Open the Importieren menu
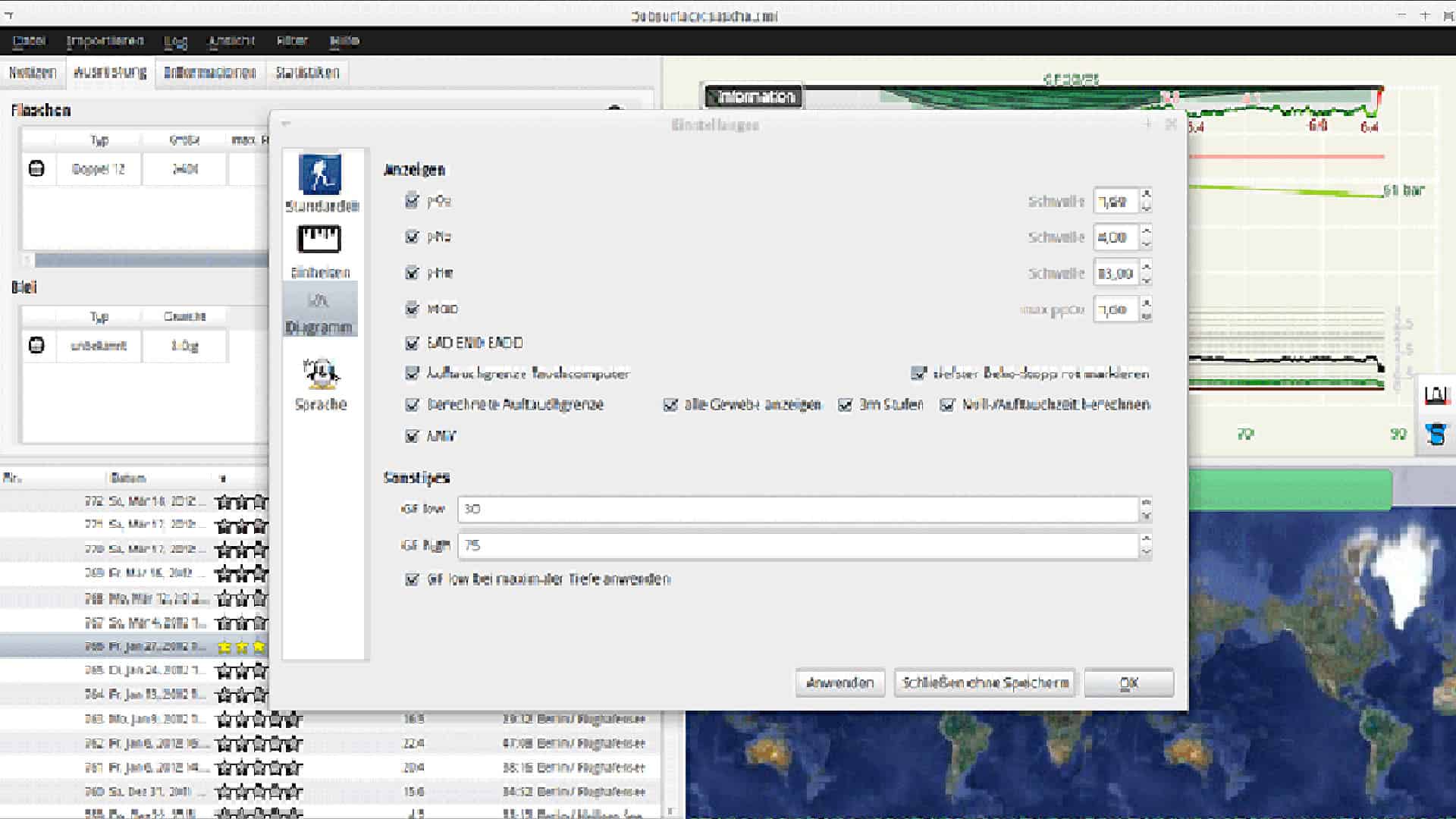1456x819 pixels. [x=105, y=41]
